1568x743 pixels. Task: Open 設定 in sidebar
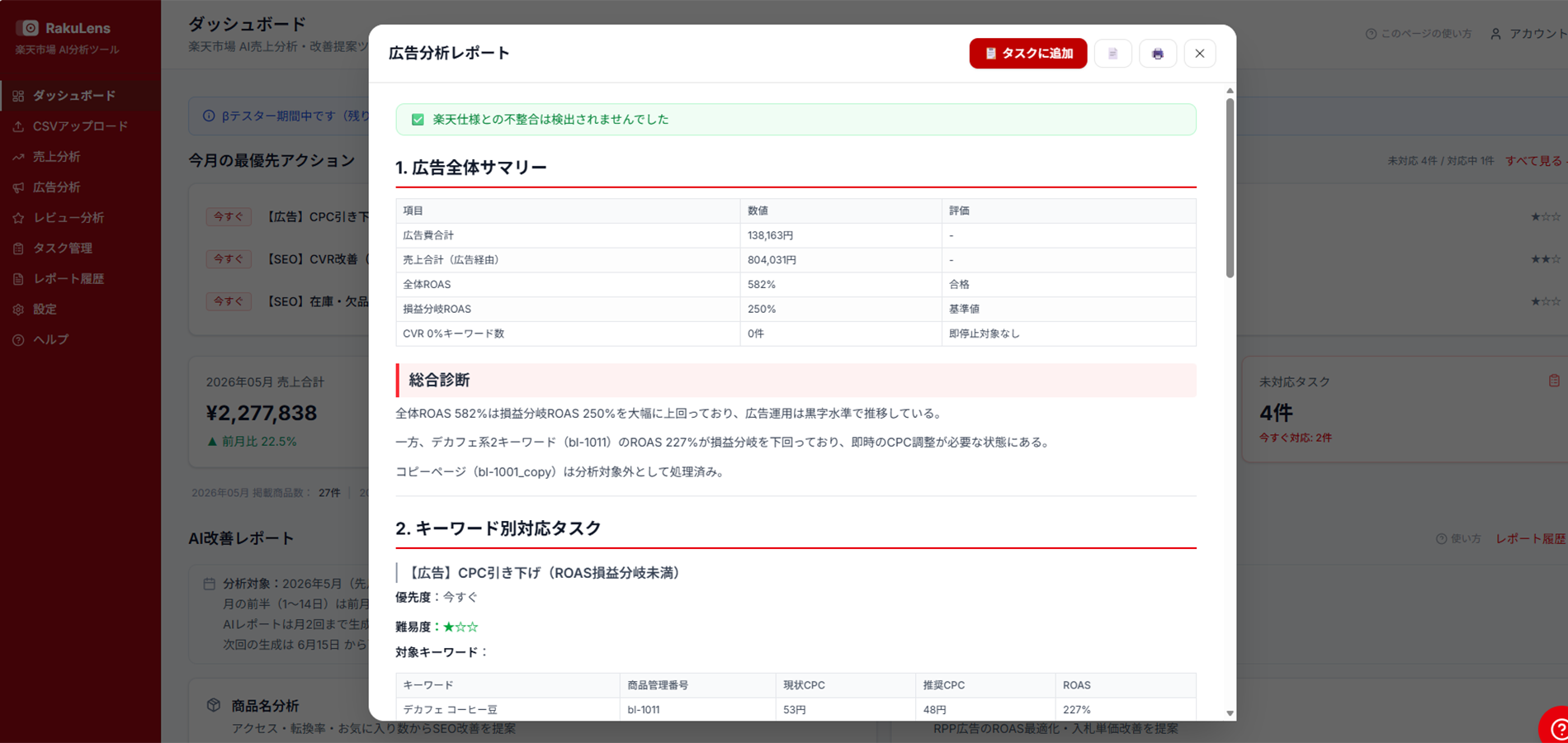pyautogui.click(x=80, y=310)
